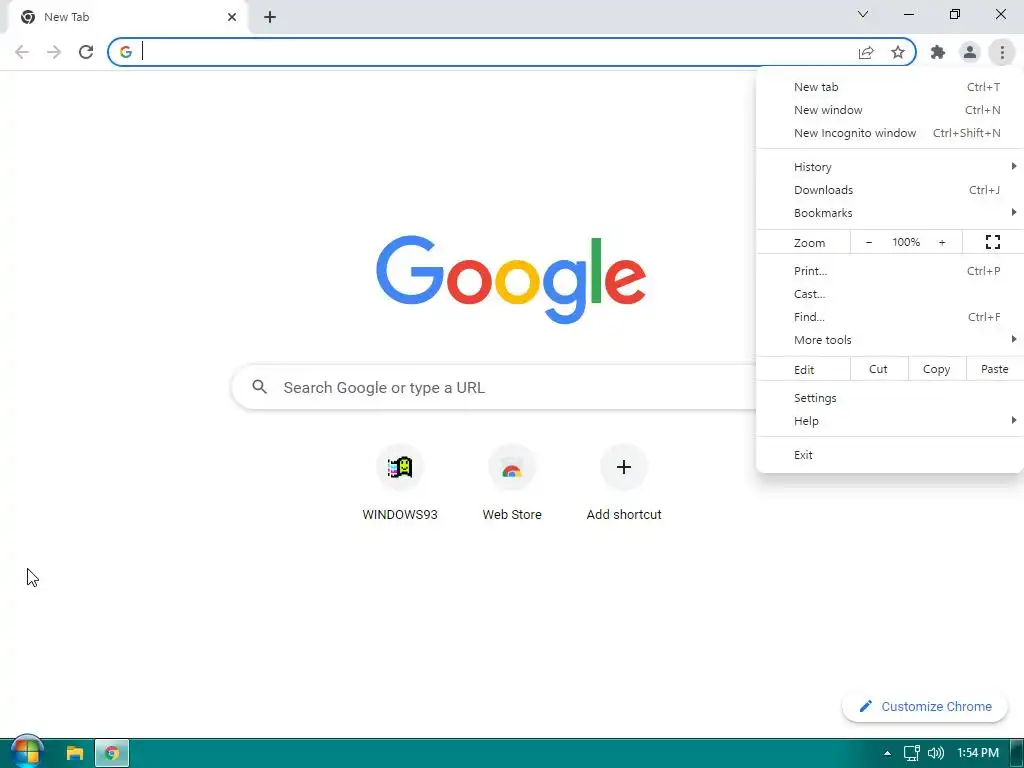Click the forward navigation arrow

54,52
